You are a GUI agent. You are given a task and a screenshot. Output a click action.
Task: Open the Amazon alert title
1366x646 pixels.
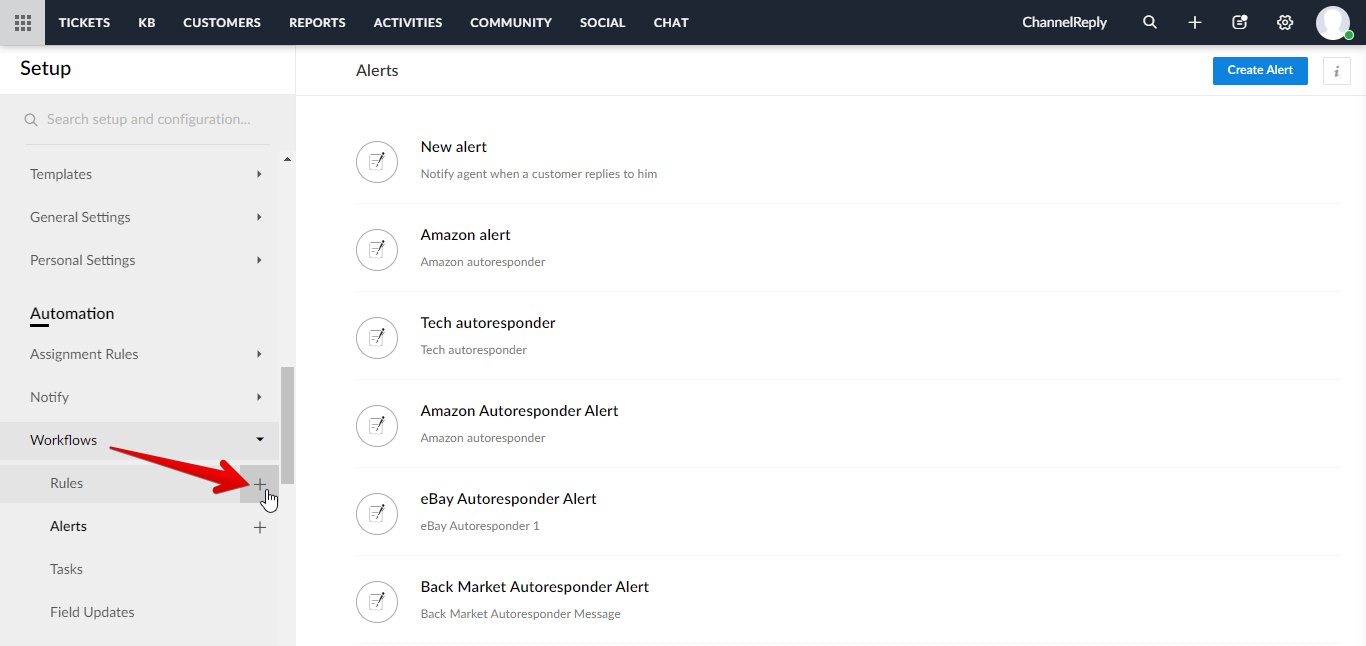pyautogui.click(x=466, y=235)
